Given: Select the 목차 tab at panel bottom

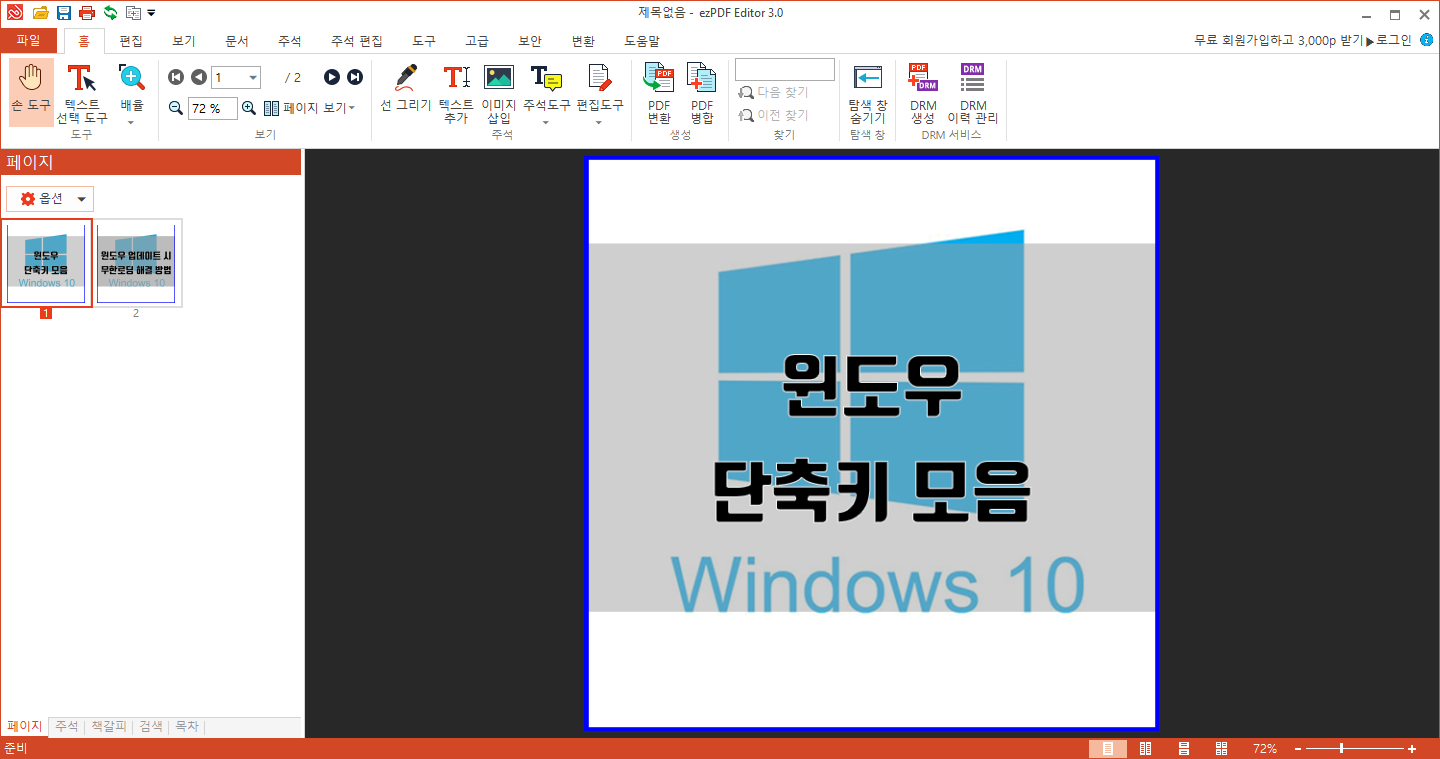Looking at the screenshot, I should [187, 727].
